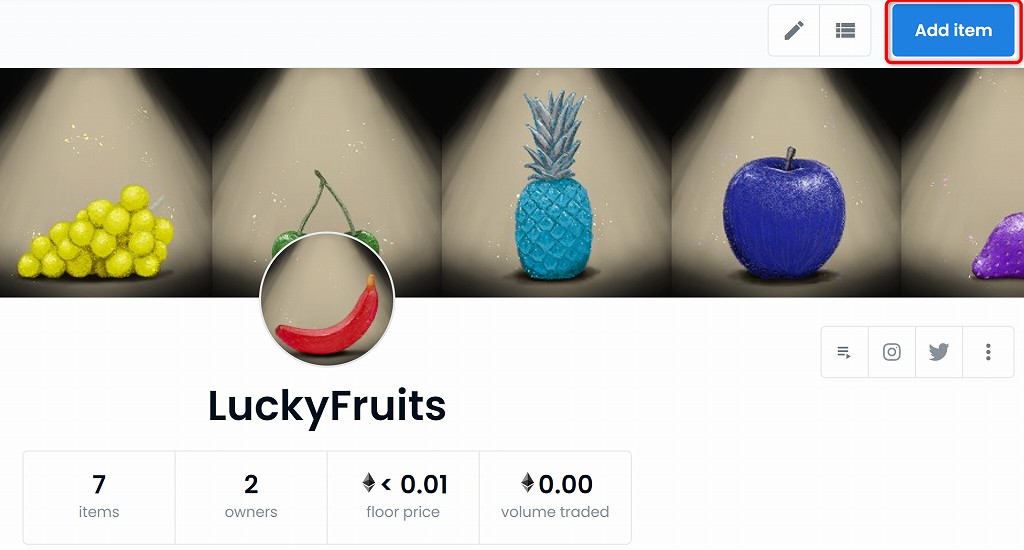The width and height of the screenshot is (1024, 550).
Task: Click the purple strawberry at banner edge
Action: click(999, 246)
